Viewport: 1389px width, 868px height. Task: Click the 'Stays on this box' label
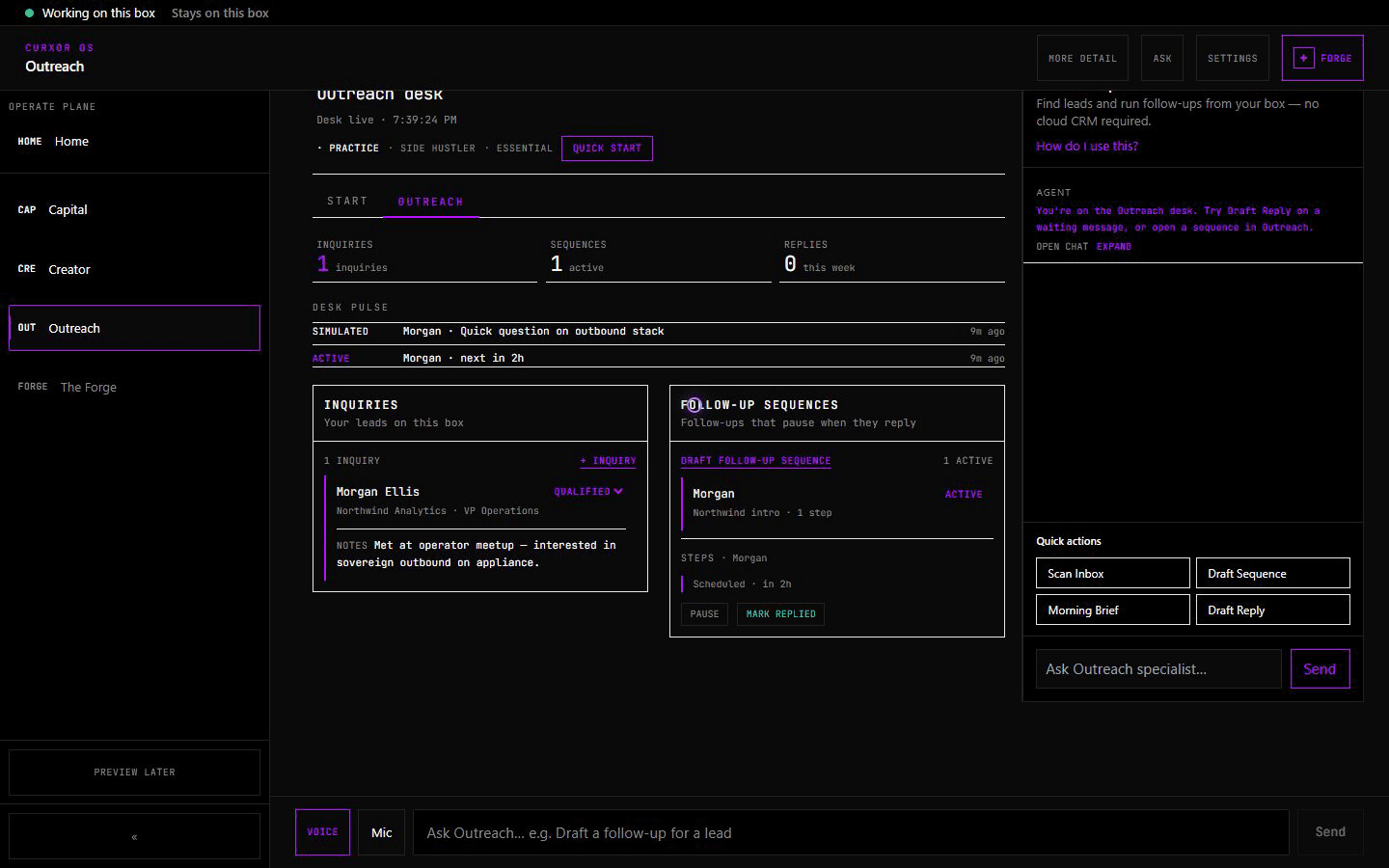(220, 14)
